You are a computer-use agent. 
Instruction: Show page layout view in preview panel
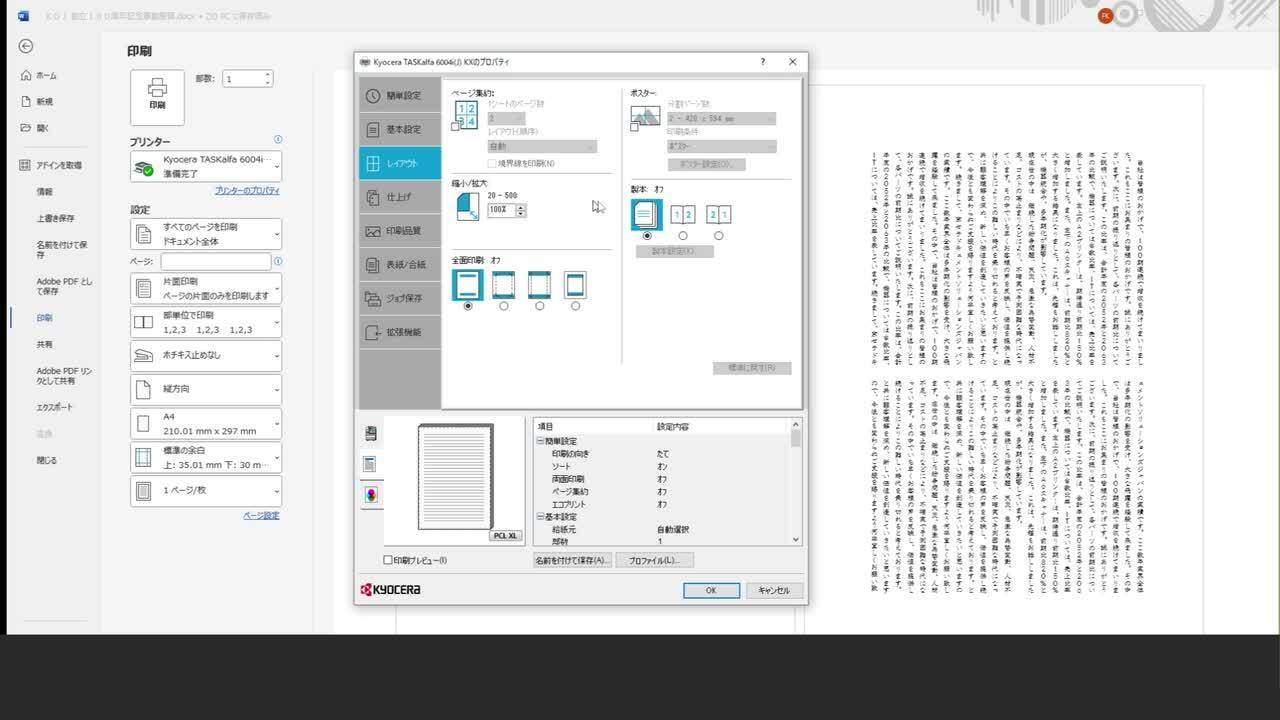tap(371, 464)
